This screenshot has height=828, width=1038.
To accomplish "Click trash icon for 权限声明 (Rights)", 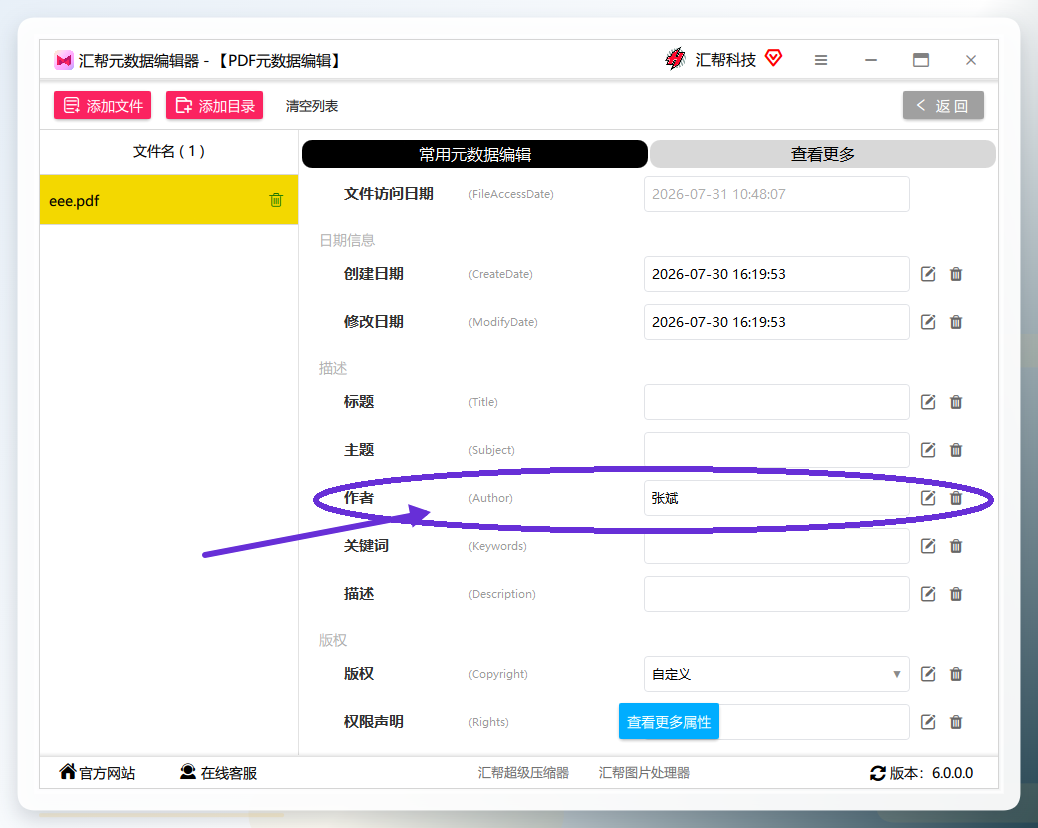I will click(956, 722).
